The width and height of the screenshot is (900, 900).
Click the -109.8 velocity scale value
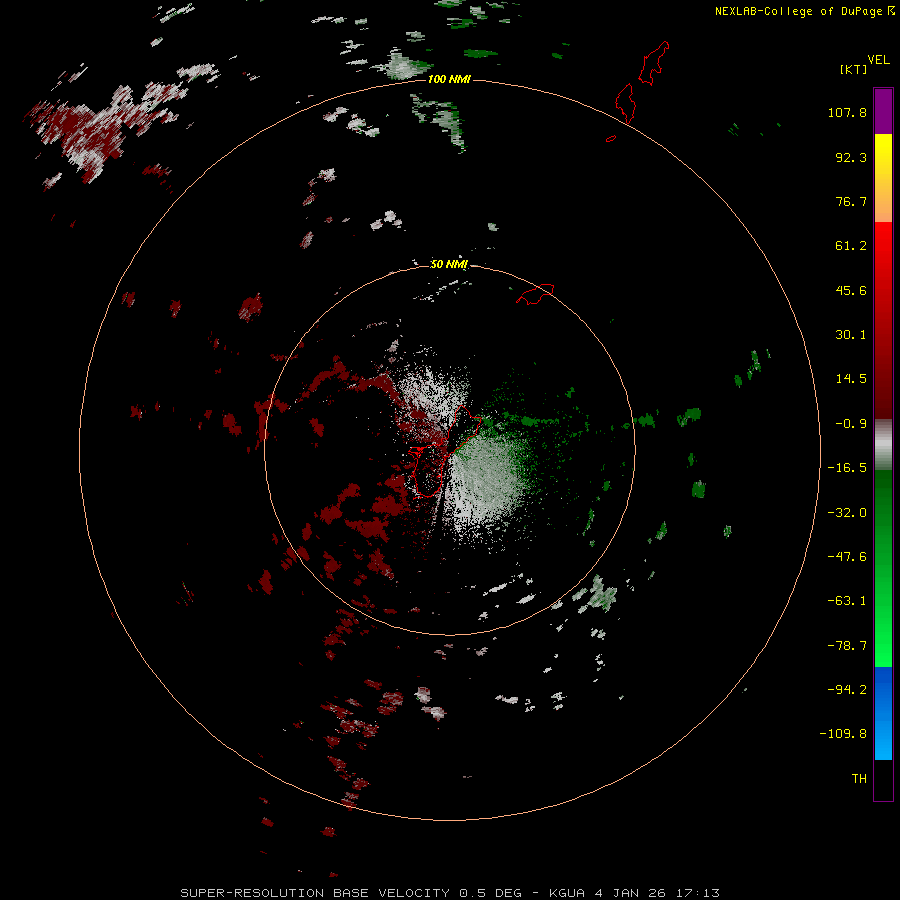(x=843, y=734)
